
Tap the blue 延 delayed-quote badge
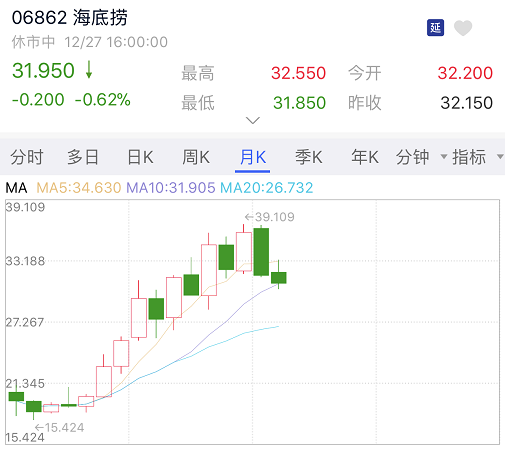tap(435, 28)
